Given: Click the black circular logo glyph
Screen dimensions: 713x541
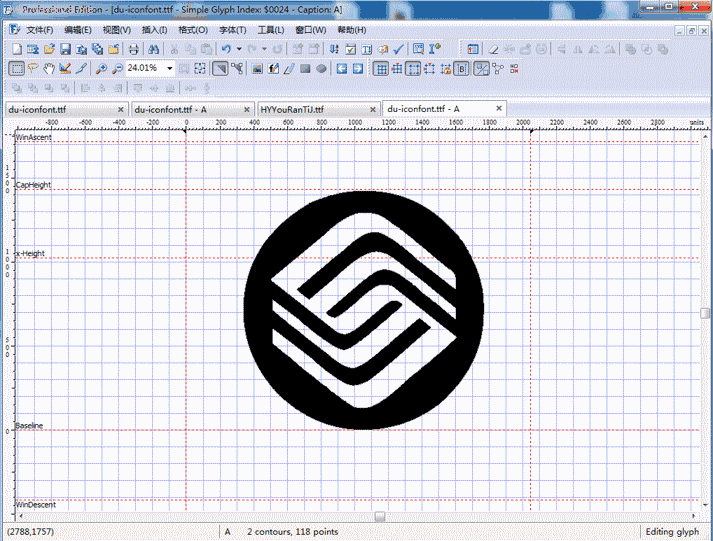Looking at the screenshot, I should coord(364,310).
